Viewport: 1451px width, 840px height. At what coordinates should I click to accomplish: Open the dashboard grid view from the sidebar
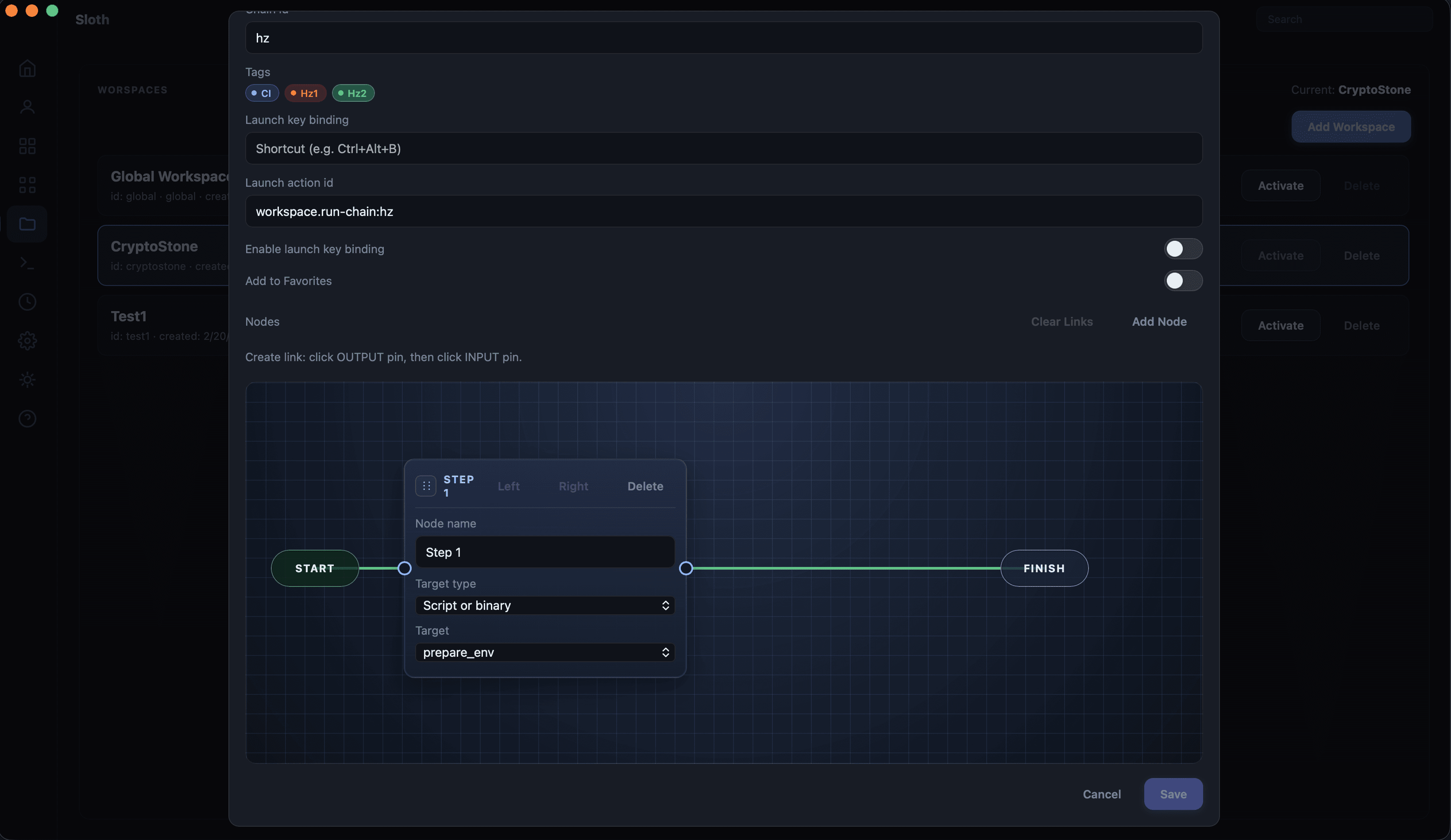pos(27,146)
